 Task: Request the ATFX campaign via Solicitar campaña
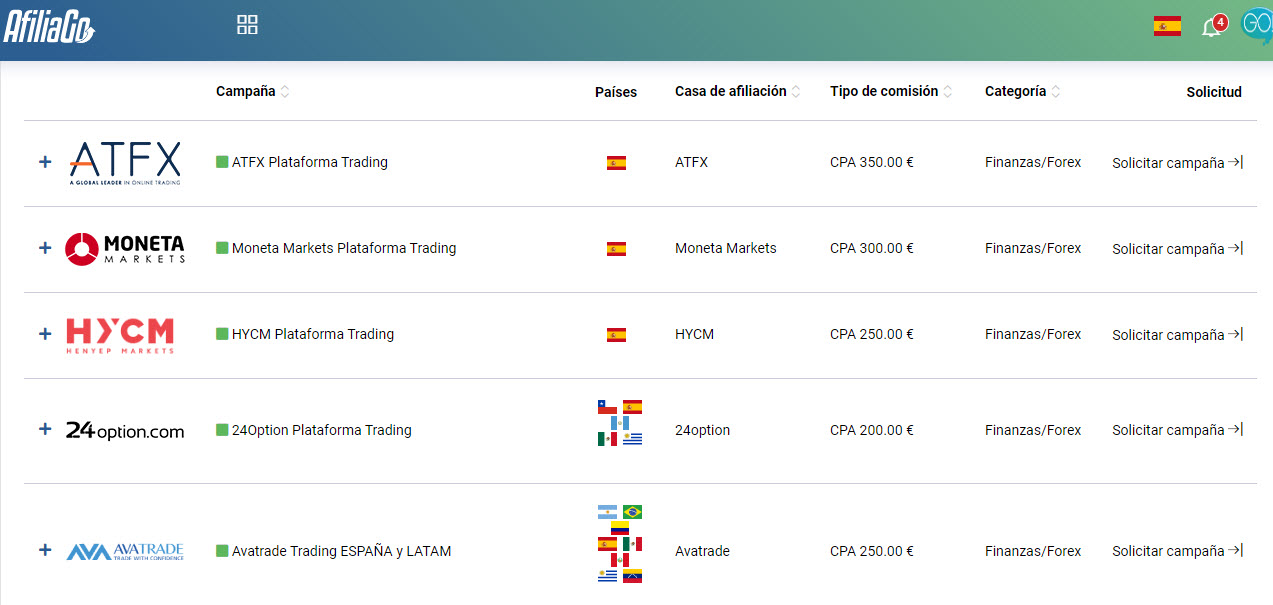pos(1177,163)
